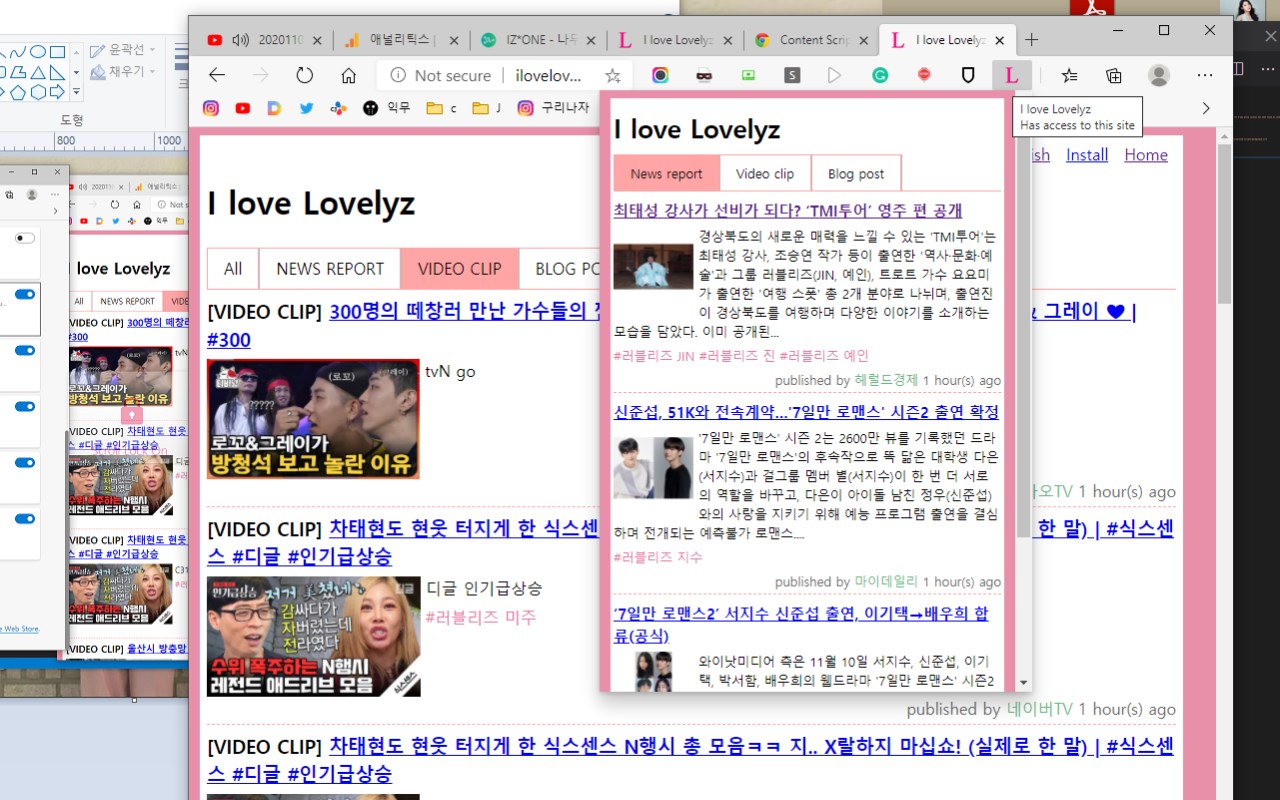This screenshot has height=800, width=1280.
Task: Mute the YouTube tab via speaker icon
Action: [x=240, y=40]
